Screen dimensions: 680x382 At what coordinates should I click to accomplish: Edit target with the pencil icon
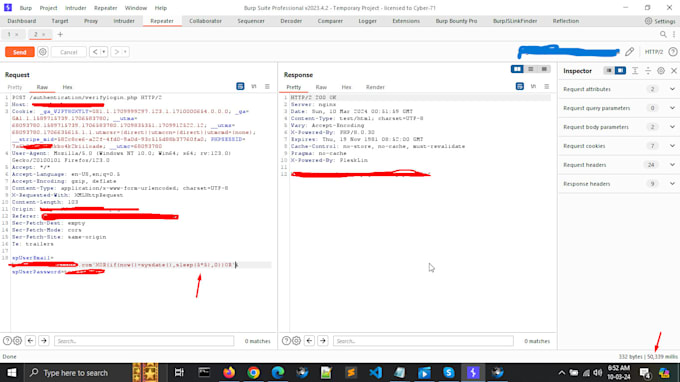point(629,52)
